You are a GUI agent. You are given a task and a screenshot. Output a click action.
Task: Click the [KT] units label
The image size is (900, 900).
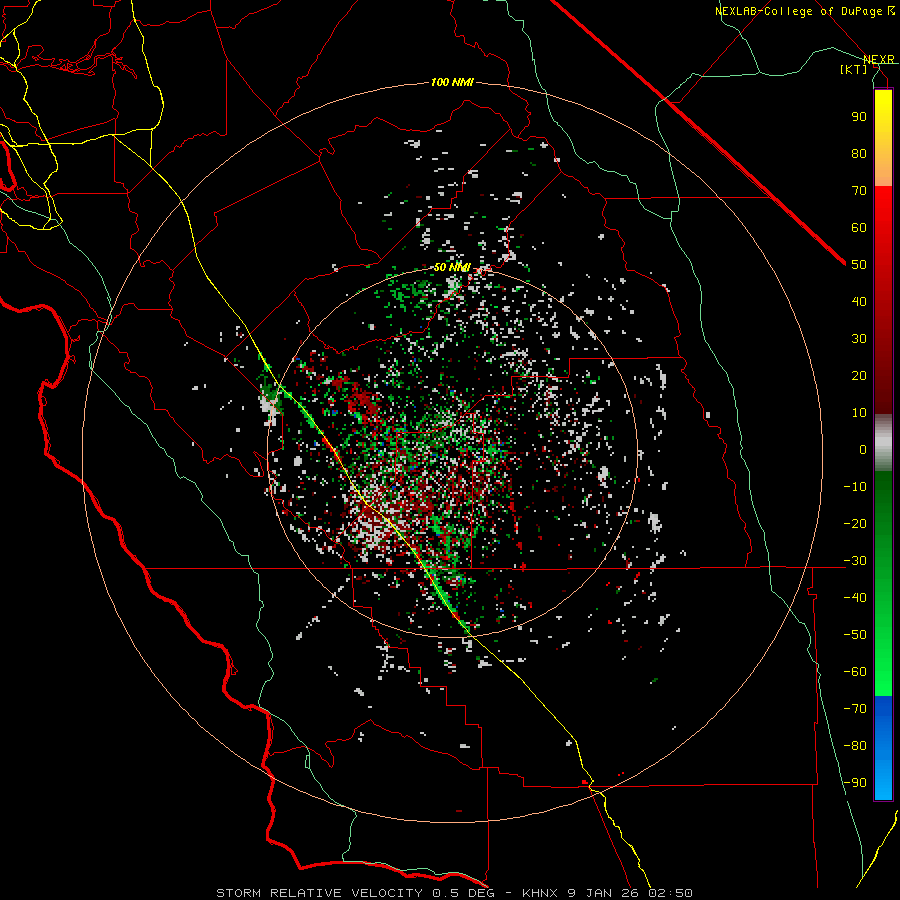point(853,69)
